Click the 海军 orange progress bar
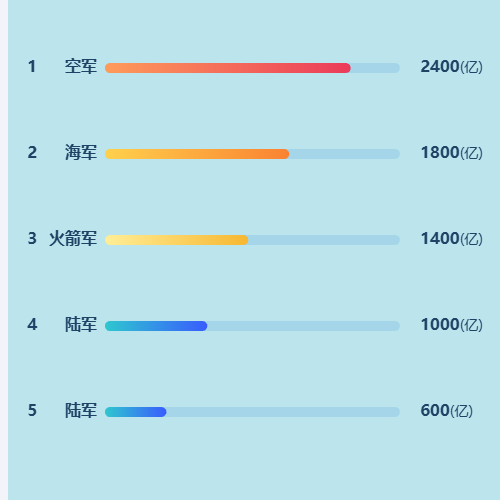This screenshot has width=500, height=500. (x=197, y=154)
